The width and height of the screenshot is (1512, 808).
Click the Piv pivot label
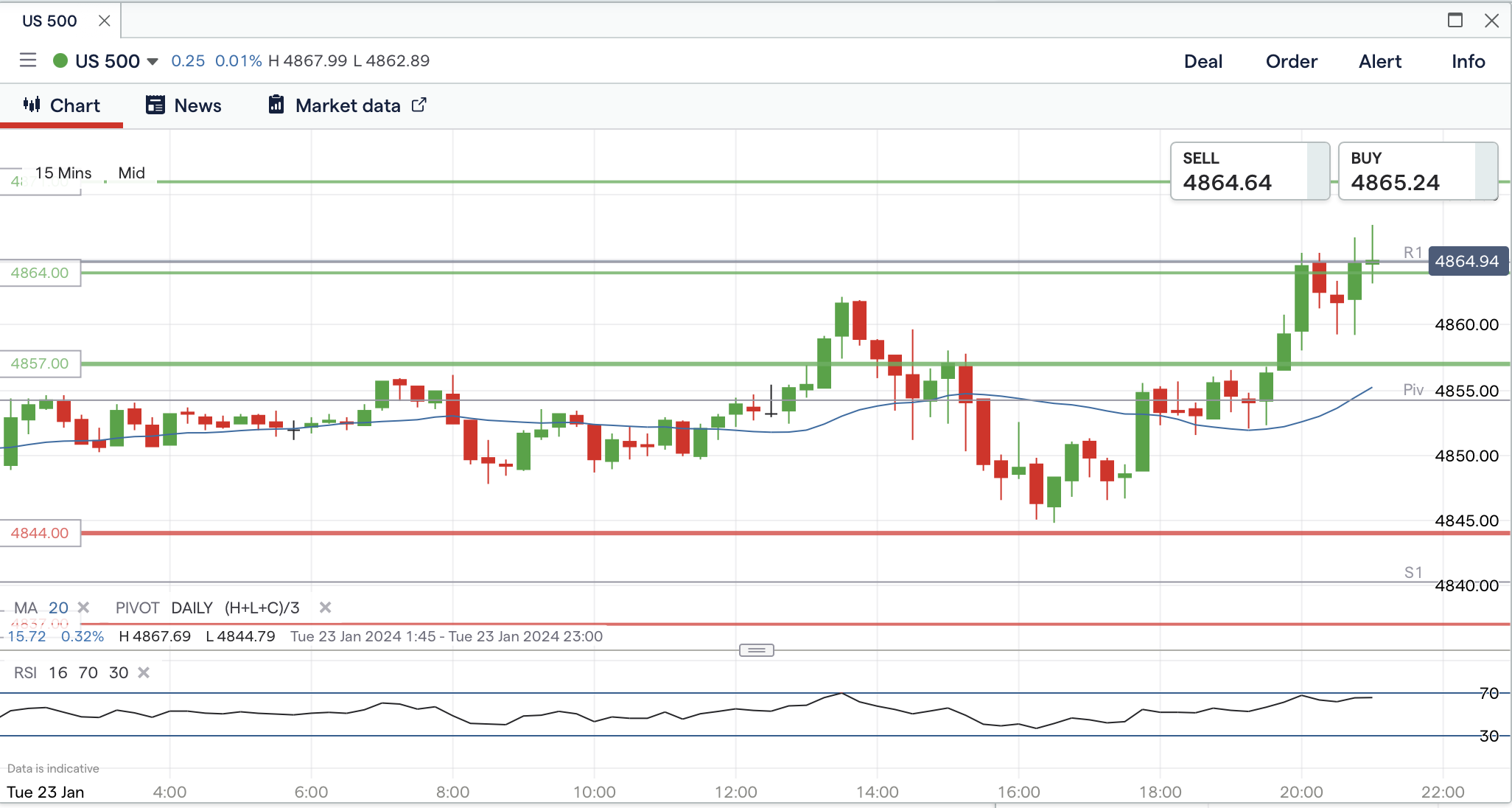[x=1413, y=390]
